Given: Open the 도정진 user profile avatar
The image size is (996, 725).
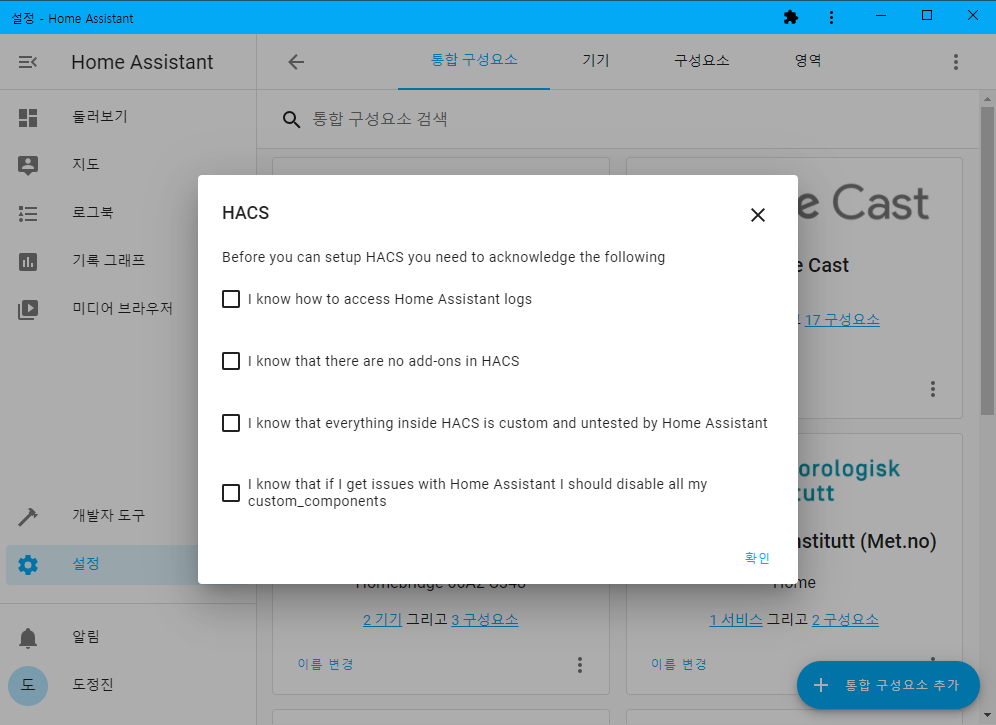Looking at the screenshot, I should point(28,686).
